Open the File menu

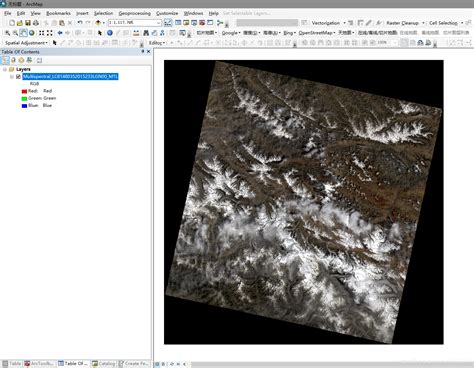click(x=8, y=13)
